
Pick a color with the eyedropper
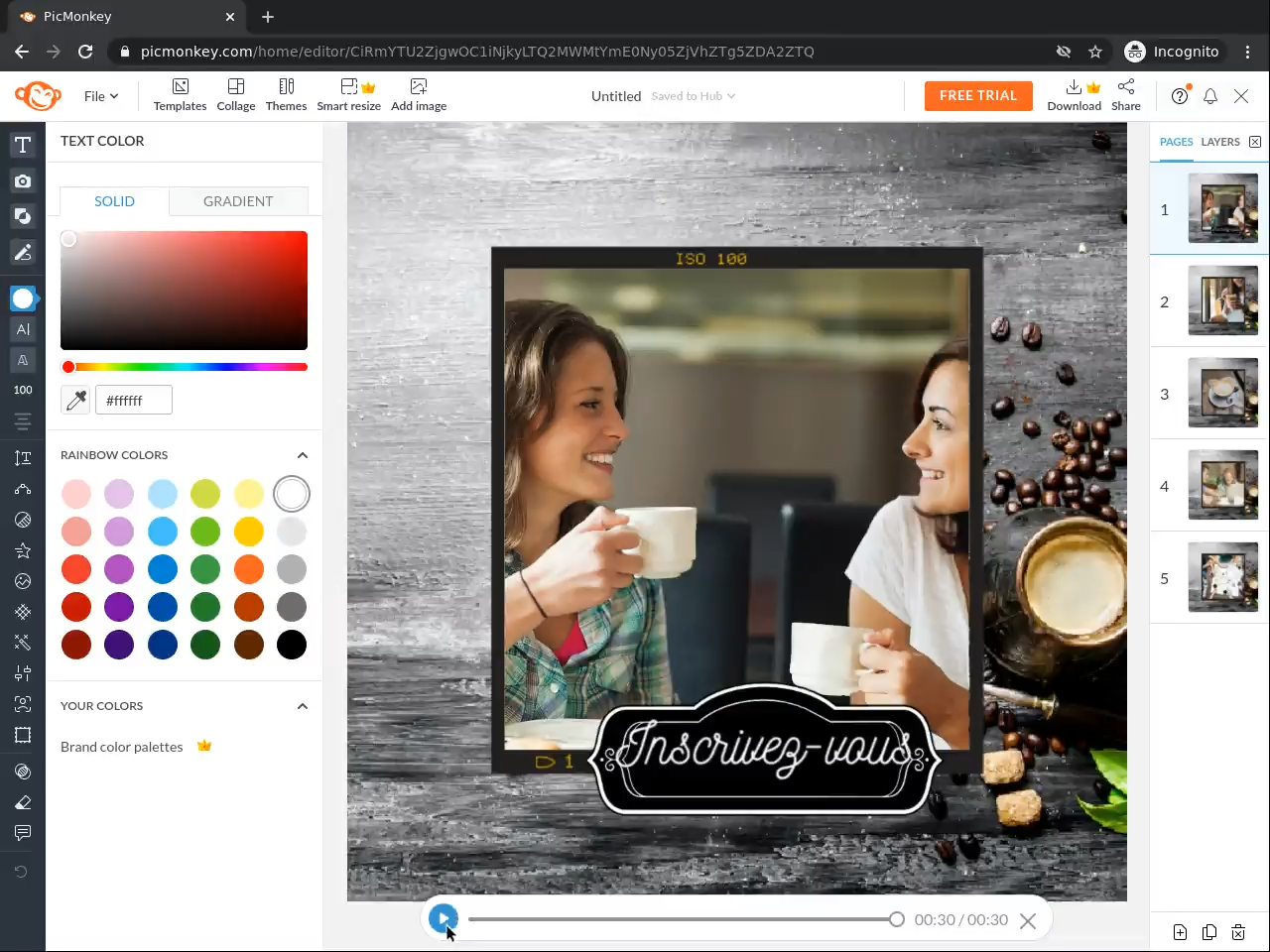[x=75, y=401]
